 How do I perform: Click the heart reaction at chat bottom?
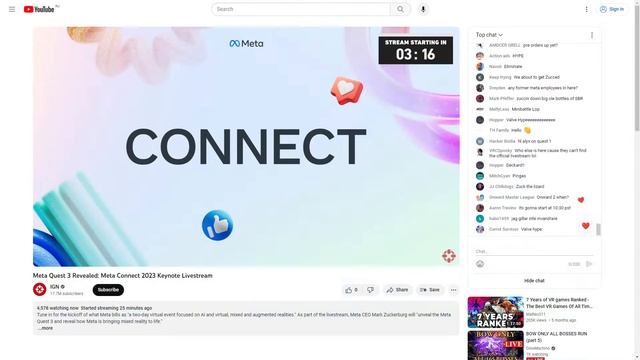click(x=585, y=226)
